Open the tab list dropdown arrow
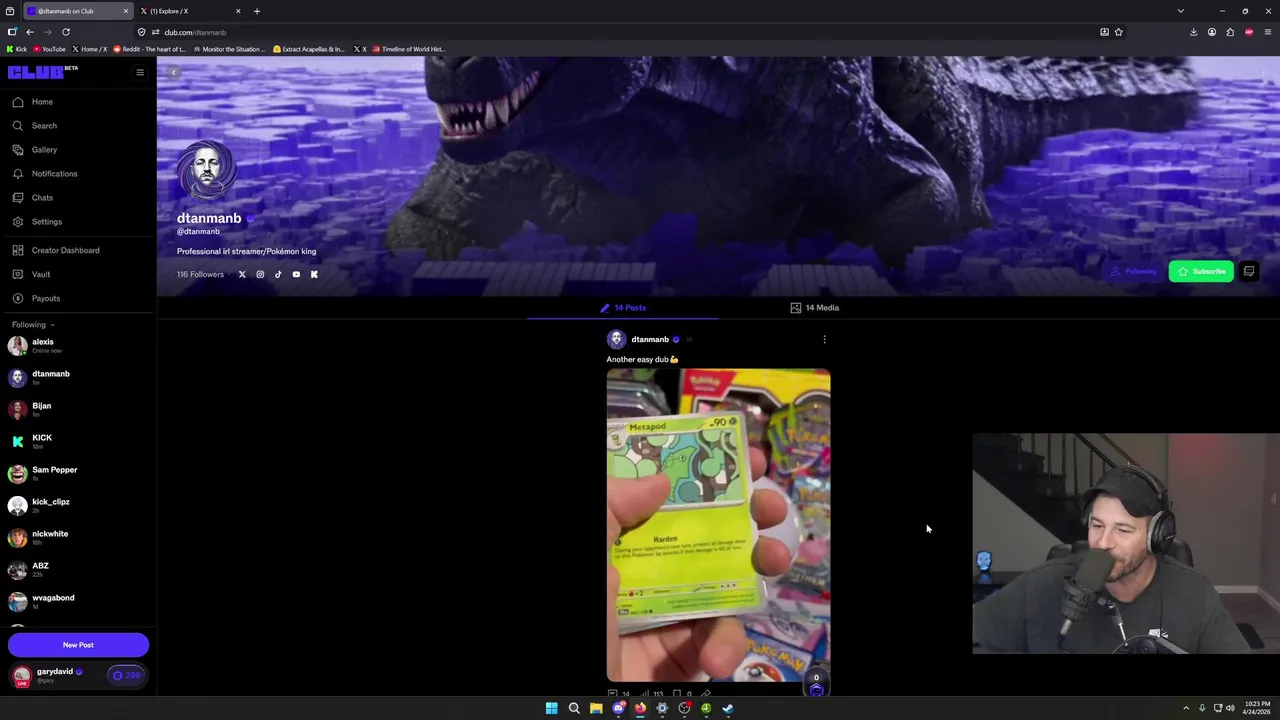The height and width of the screenshot is (720, 1280). [1180, 11]
